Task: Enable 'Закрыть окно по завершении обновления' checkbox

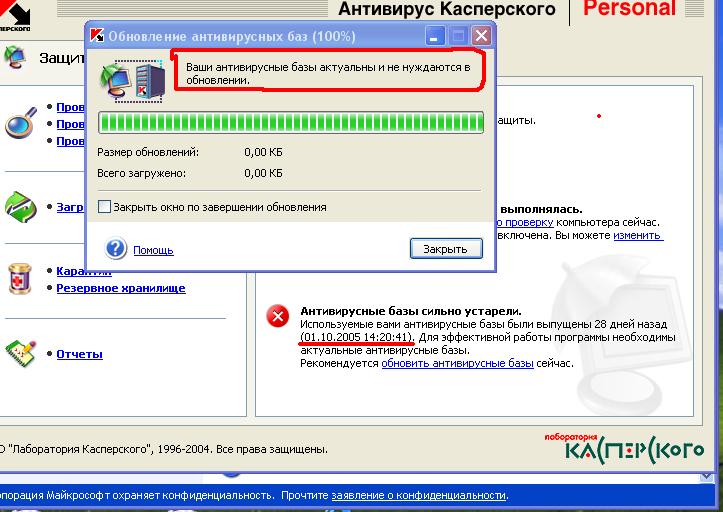Action: pos(104,207)
